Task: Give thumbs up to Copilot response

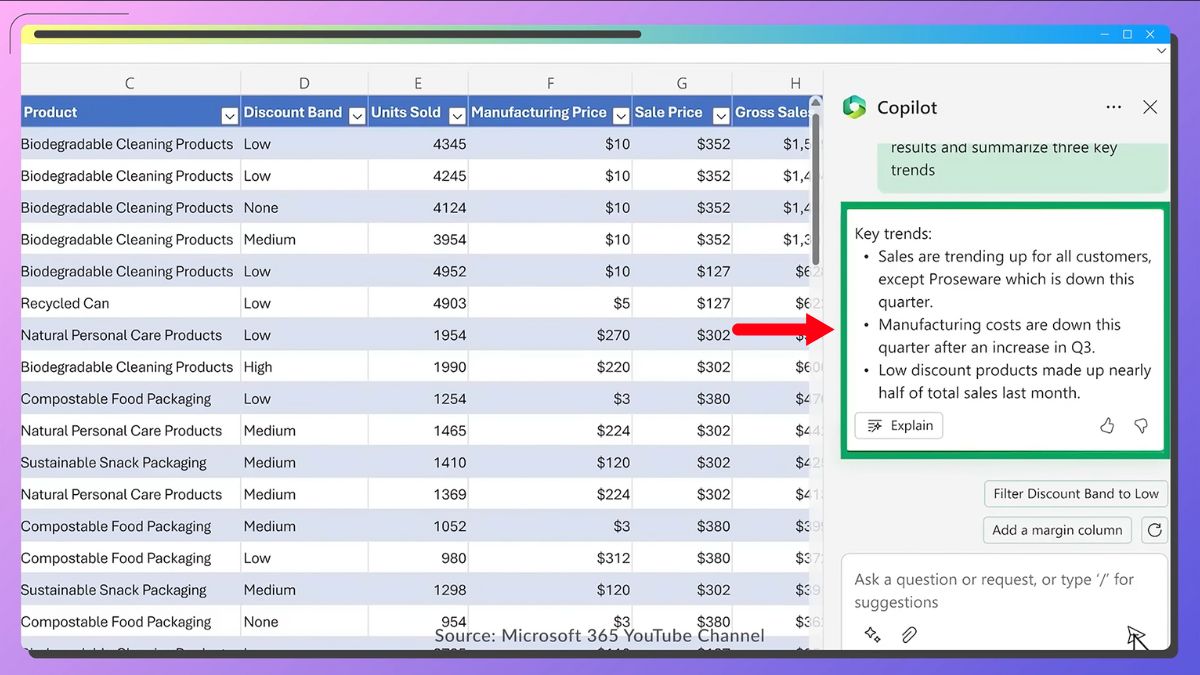Action: pos(1107,426)
